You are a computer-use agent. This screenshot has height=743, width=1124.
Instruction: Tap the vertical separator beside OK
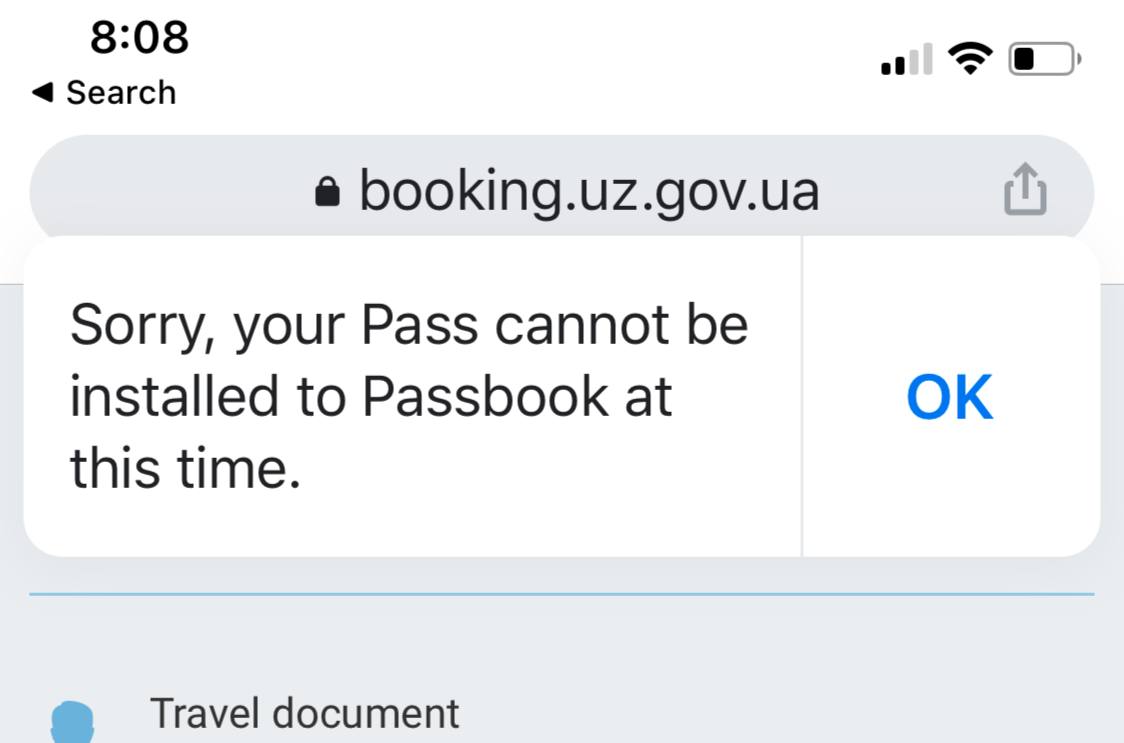(801, 396)
